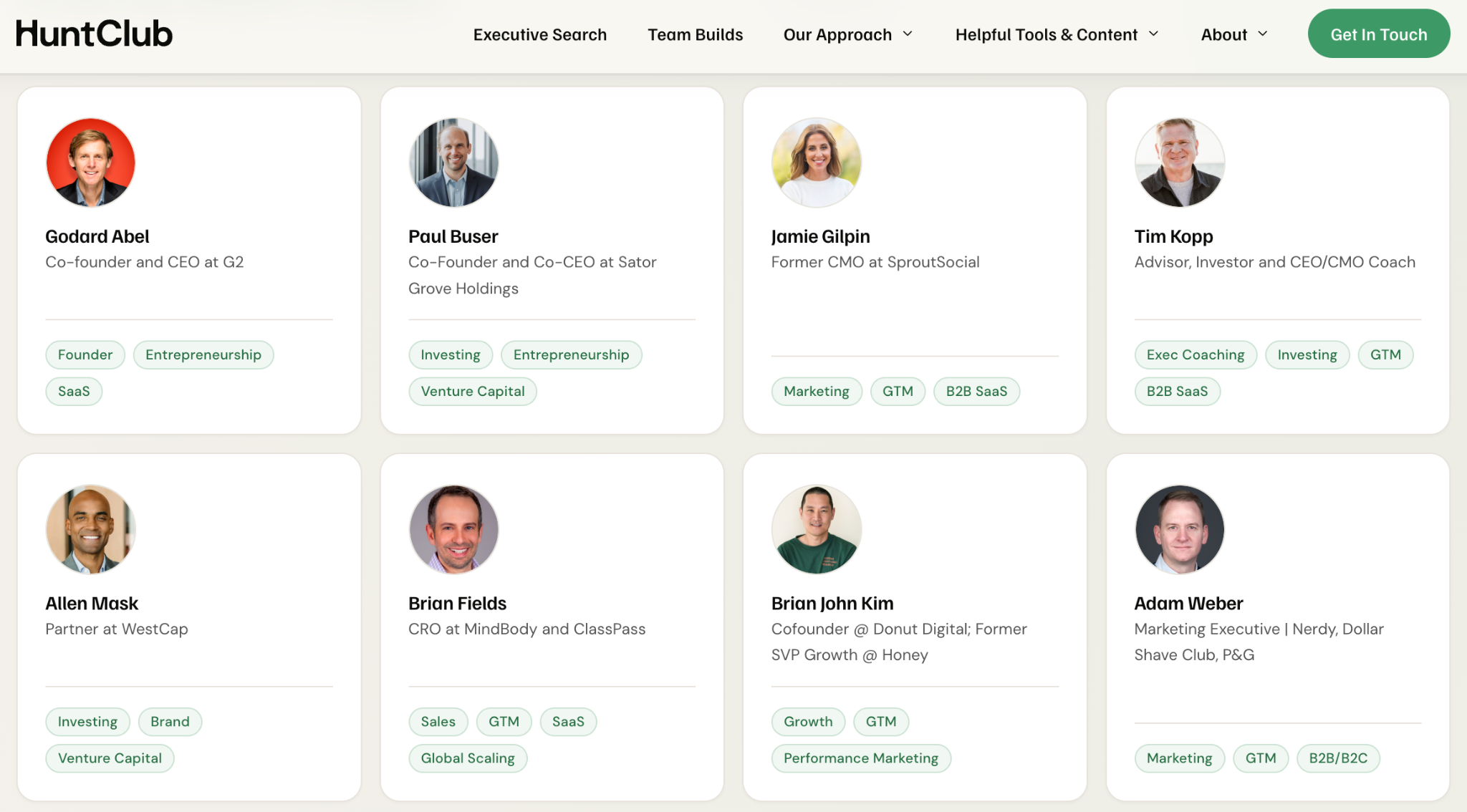The width and height of the screenshot is (1467, 812).
Task: Click the Paul Buser name heading
Action: coord(453,236)
